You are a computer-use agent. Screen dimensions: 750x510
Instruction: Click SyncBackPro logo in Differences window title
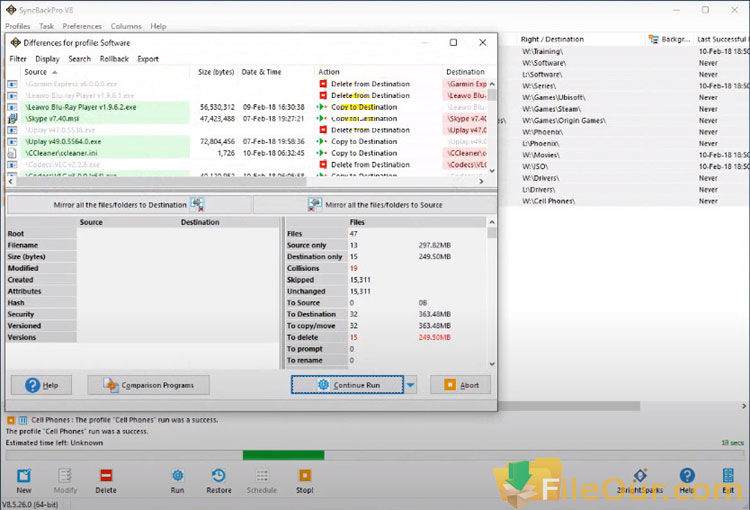pos(15,43)
